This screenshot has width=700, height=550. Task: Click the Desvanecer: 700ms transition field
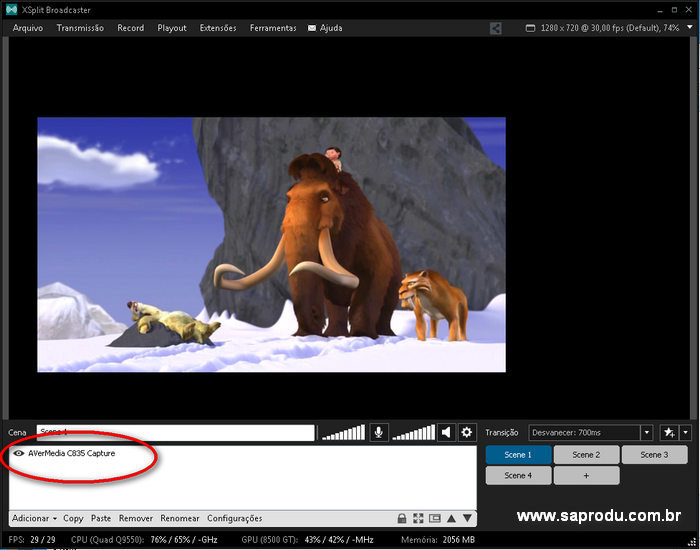tap(584, 433)
